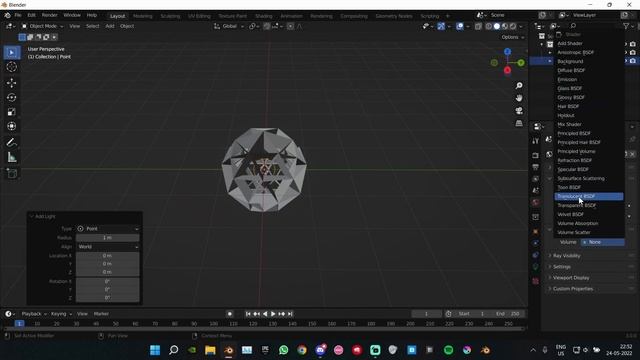Open the Object Data green tab icon
Screen dimensions: 640x360
(536, 267)
